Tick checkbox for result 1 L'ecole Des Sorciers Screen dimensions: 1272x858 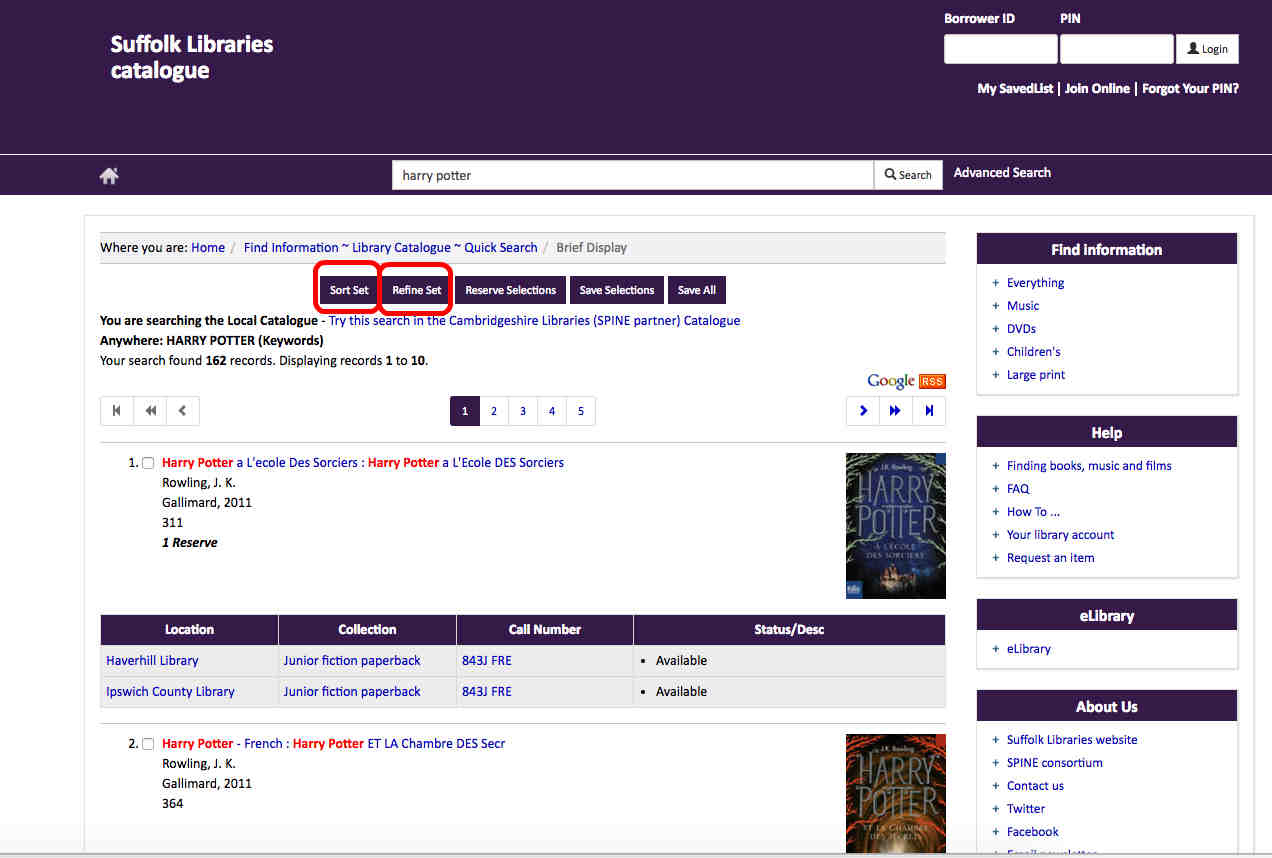click(148, 463)
